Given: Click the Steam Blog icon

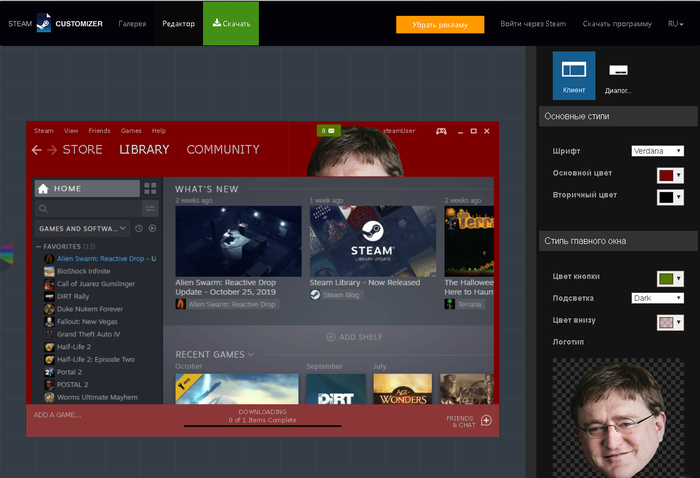Looking at the screenshot, I should point(315,295).
